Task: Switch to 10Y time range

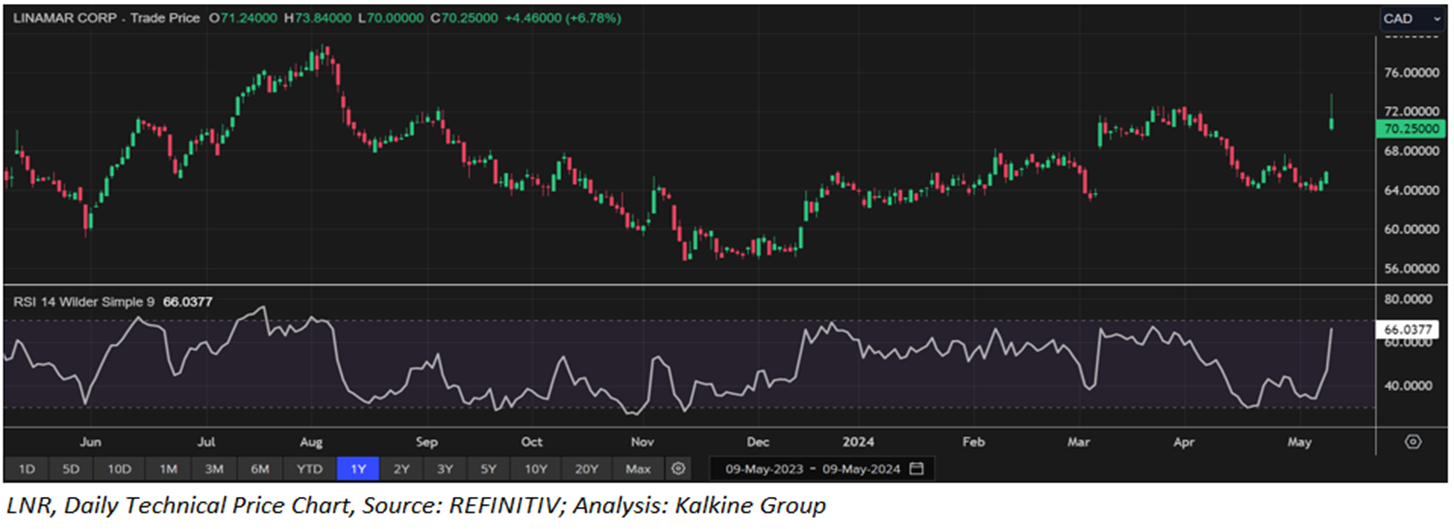Action: point(535,468)
